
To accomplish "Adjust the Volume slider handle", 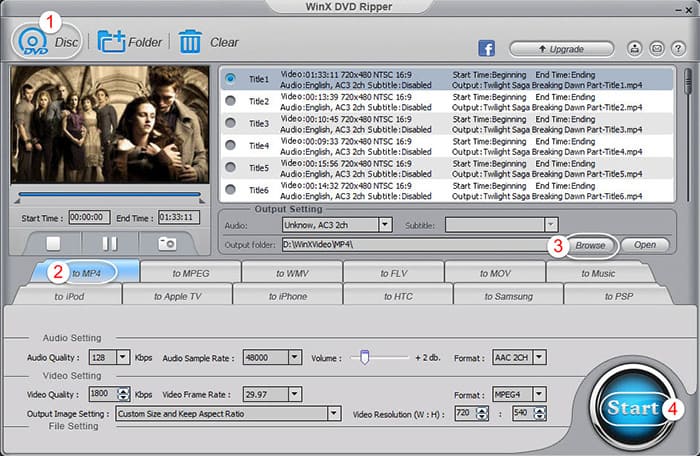I will pos(365,357).
